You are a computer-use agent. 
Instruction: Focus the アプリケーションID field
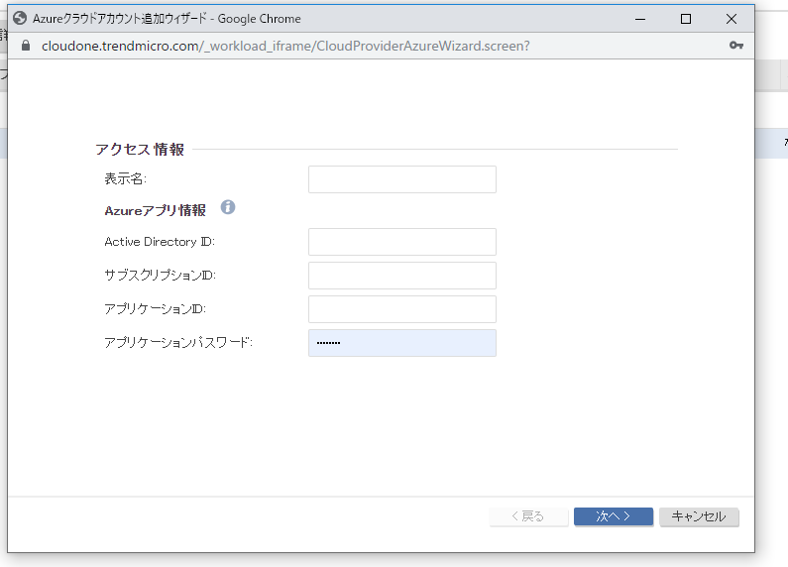pos(402,309)
